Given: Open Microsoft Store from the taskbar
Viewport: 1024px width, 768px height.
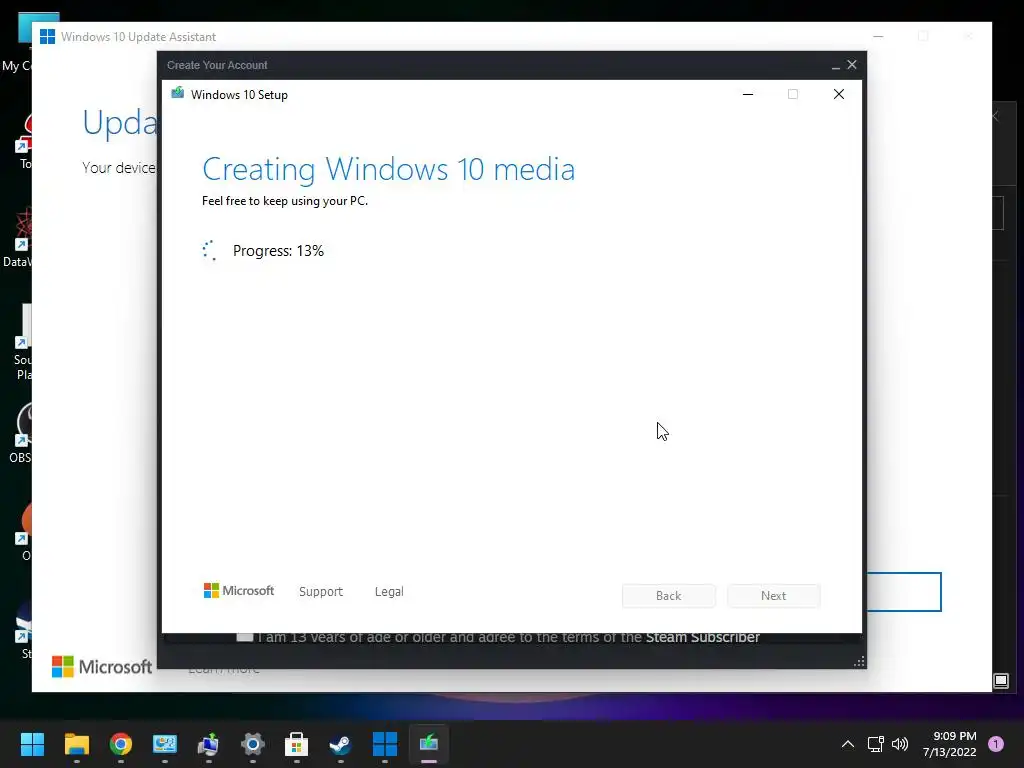Looking at the screenshot, I should (296, 743).
